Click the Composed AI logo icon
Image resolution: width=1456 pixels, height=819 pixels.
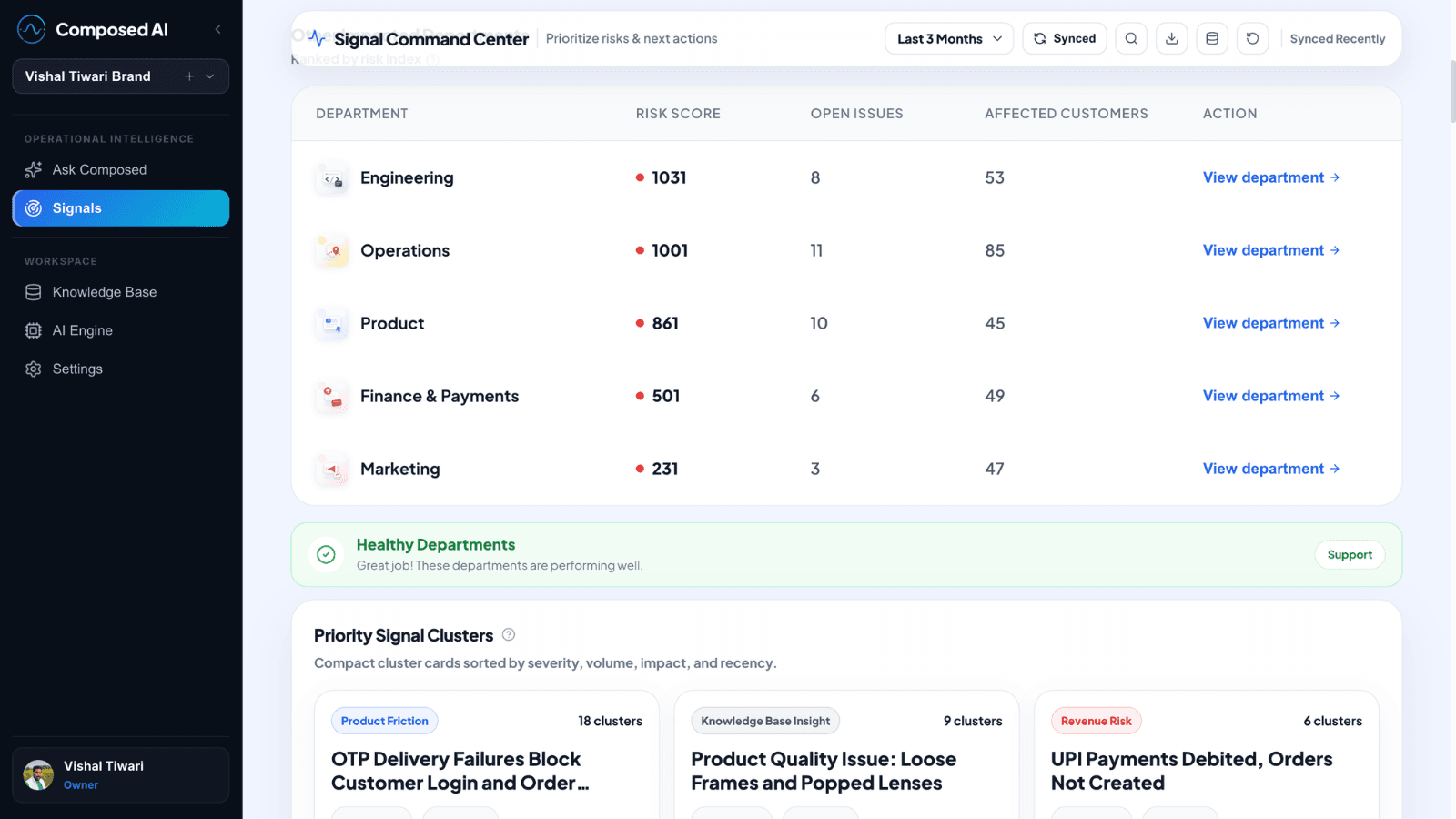pyautogui.click(x=32, y=29)
